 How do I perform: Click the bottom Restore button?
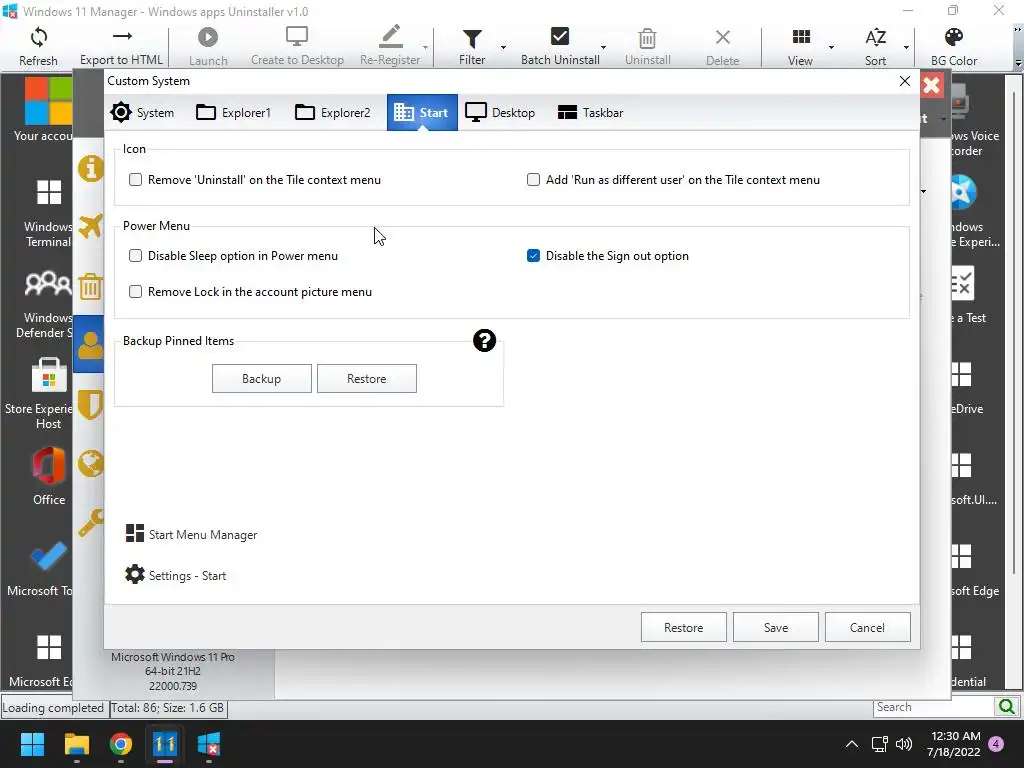(x=683, y=627)
